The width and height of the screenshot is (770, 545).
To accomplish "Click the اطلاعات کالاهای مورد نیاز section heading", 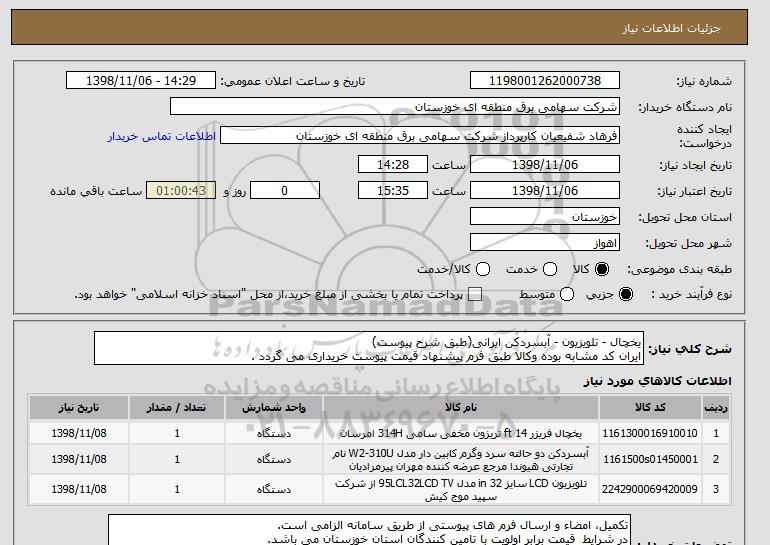I will point(658,381).
